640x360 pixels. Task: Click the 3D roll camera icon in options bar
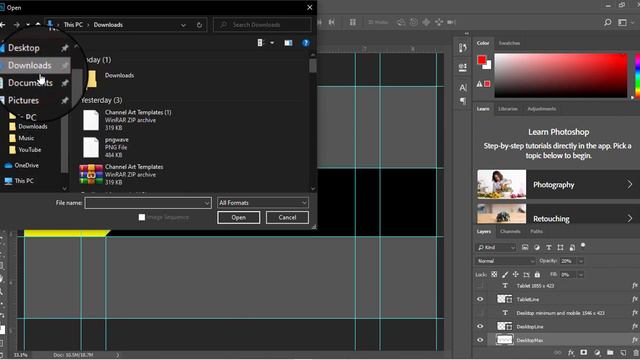pos(413,22)
